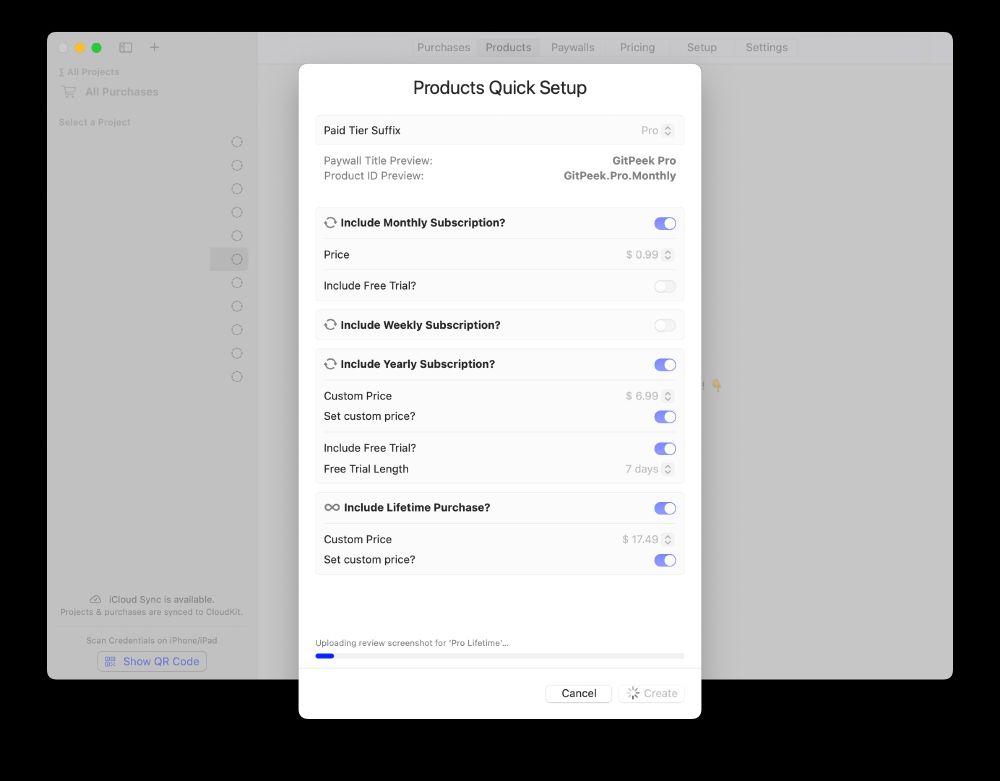
Task: Click the Create button
Action: [x=651, y=693]
